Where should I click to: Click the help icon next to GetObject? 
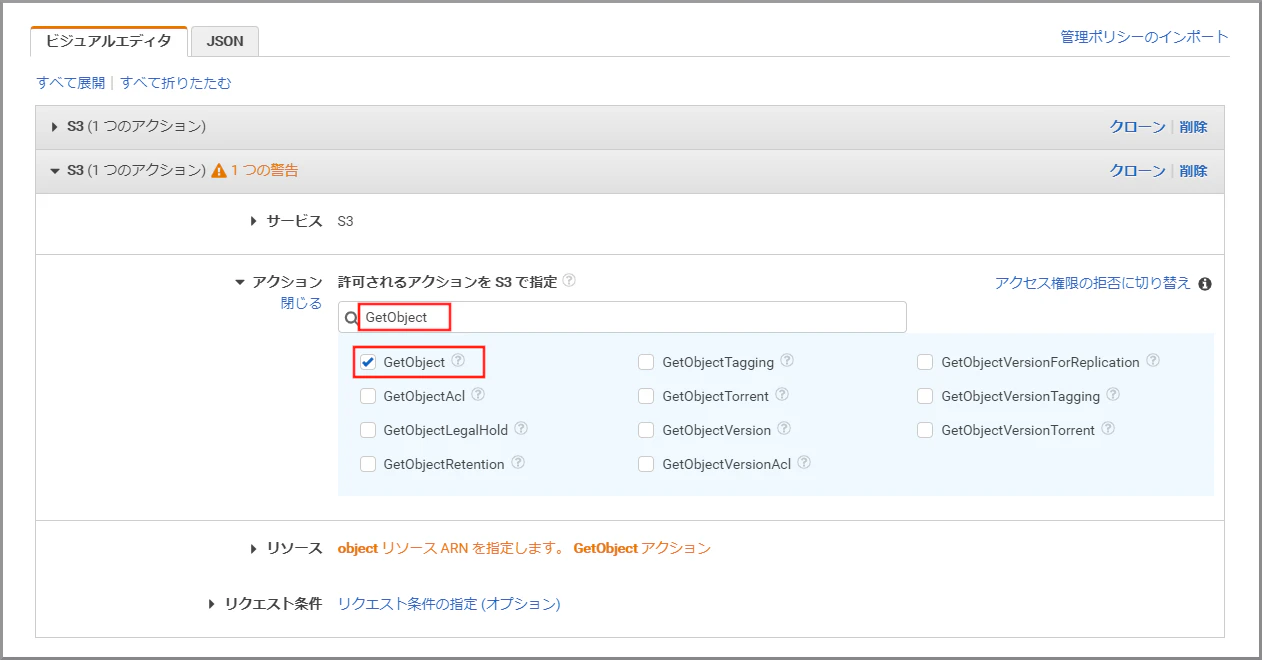tap(458, 360)
